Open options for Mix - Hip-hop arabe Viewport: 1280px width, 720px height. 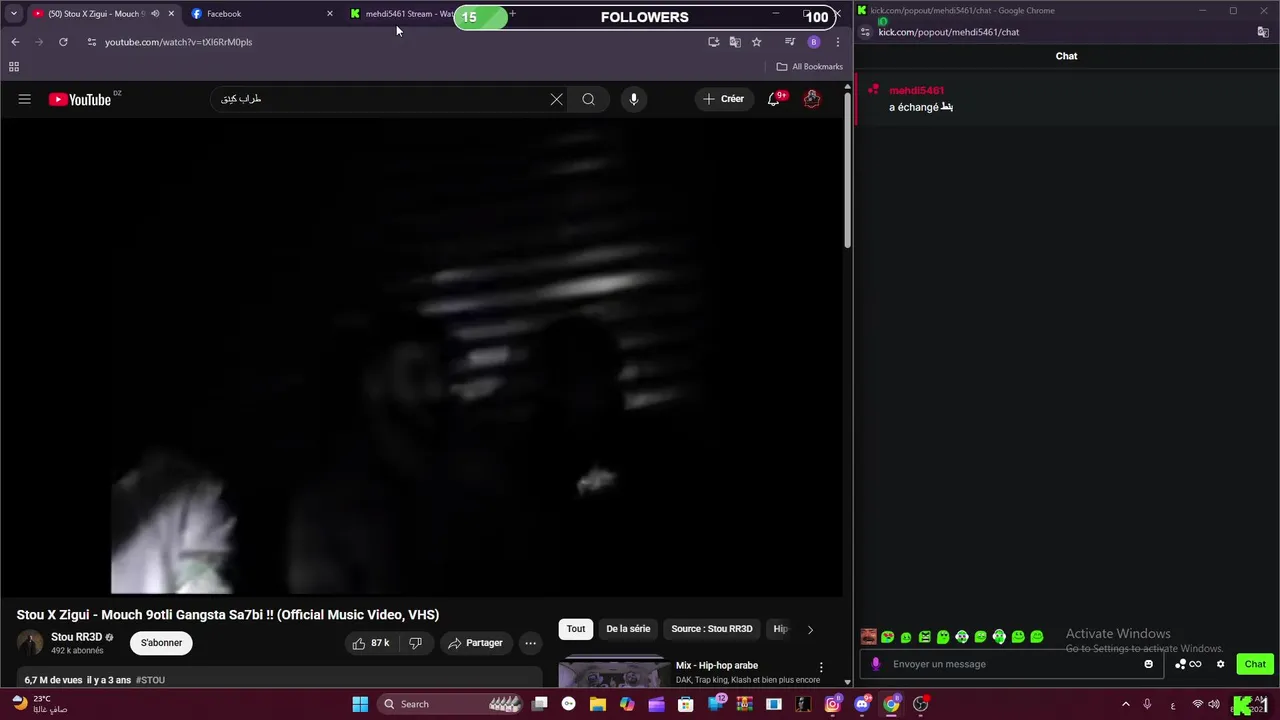pos(821,667)
